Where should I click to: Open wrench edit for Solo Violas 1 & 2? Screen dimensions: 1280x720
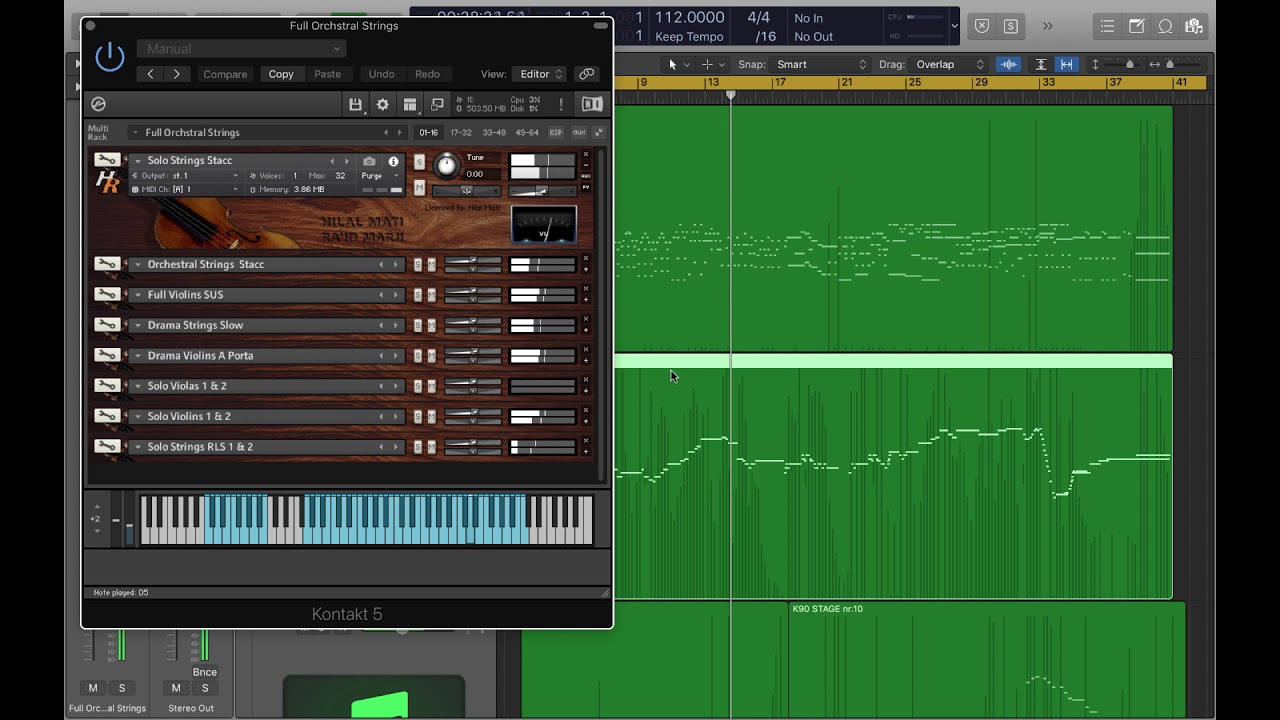pos(106,385)
